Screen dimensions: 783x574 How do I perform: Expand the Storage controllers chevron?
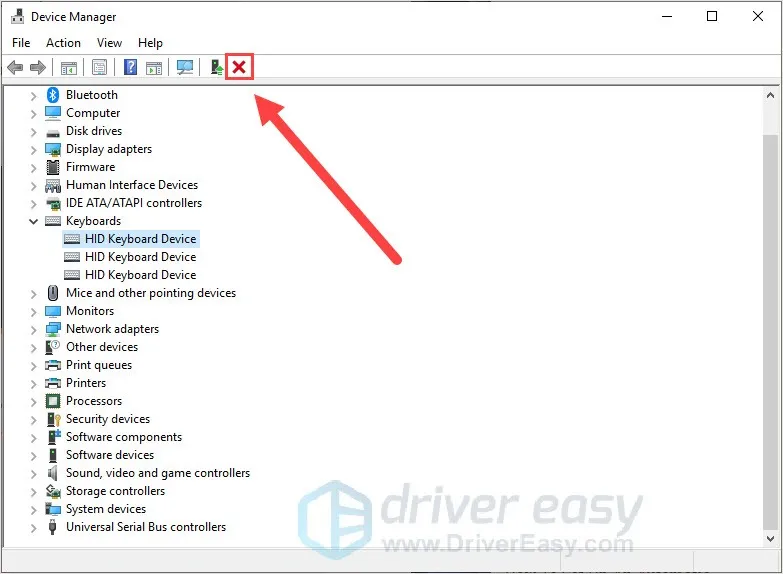33,491
